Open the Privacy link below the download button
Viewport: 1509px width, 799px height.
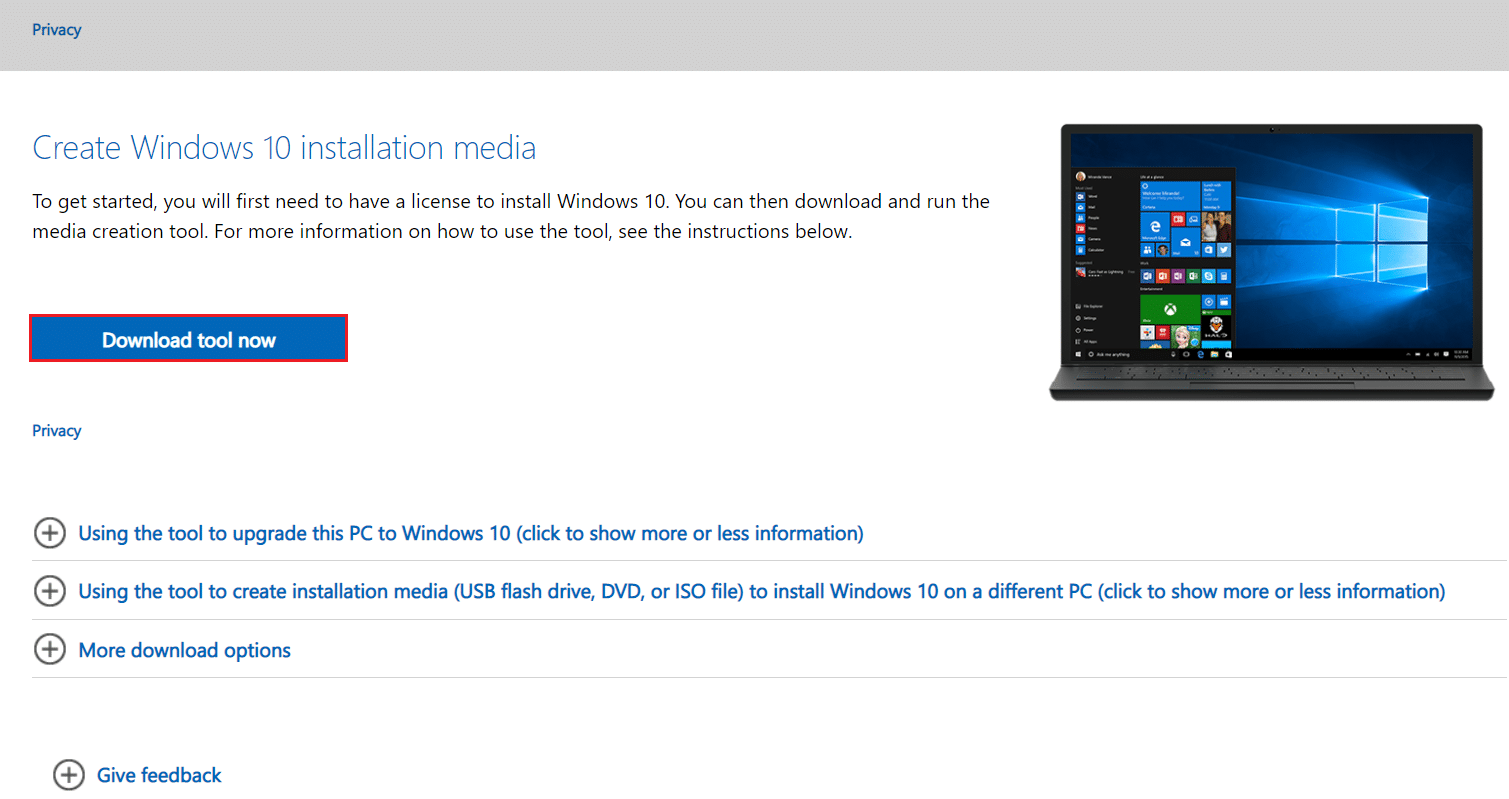[x=56, y=430]
